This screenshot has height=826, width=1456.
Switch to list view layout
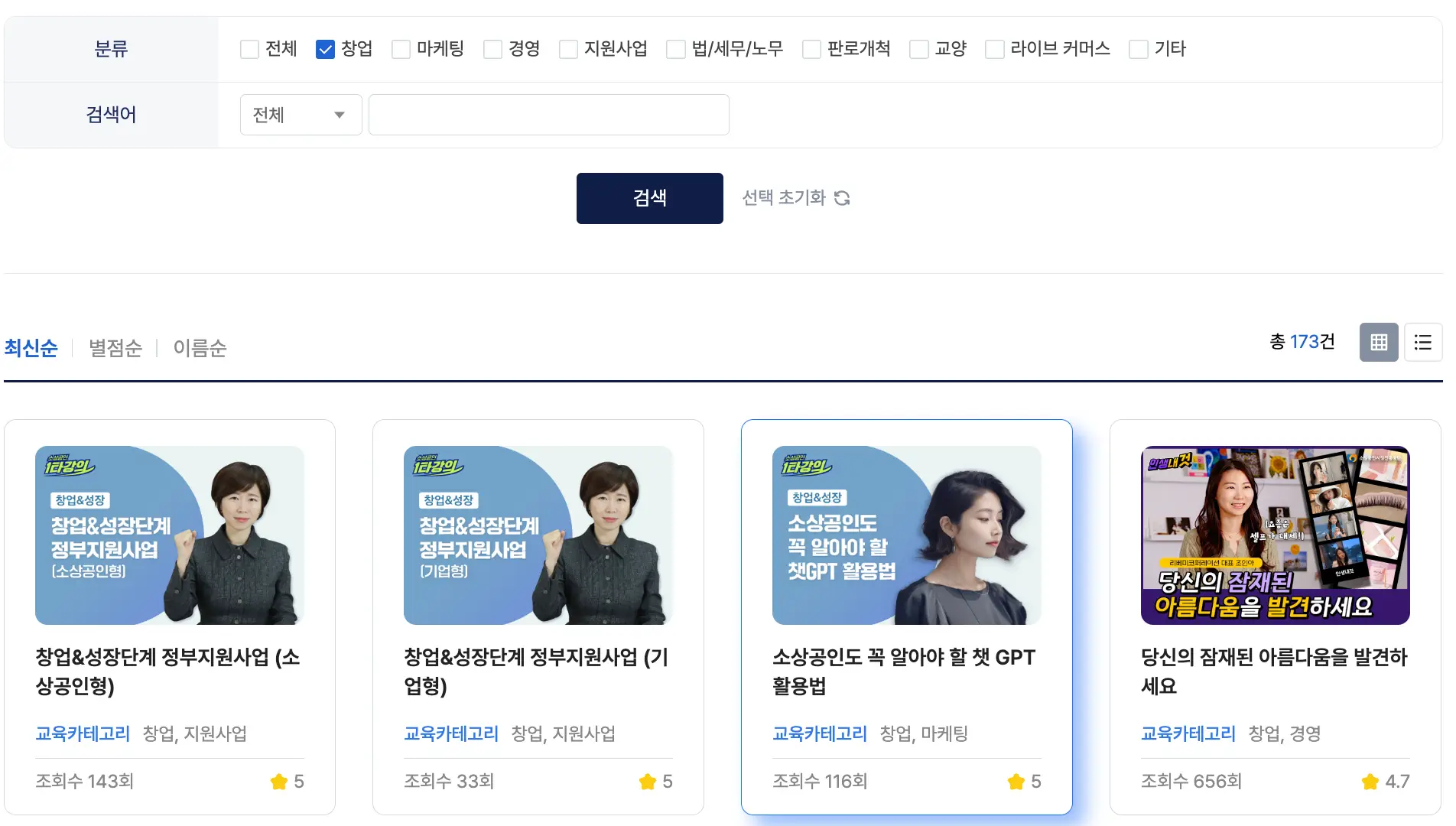pos(1422,343)
